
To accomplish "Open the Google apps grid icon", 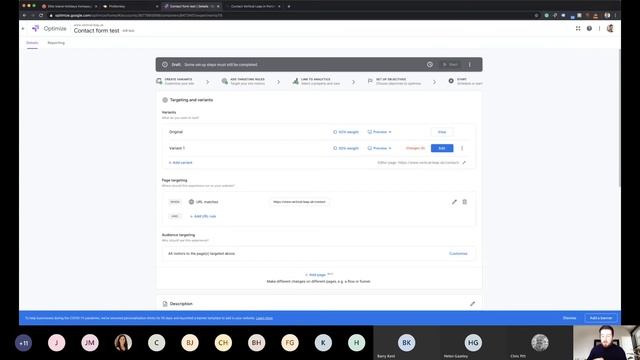I will [578, 28].
